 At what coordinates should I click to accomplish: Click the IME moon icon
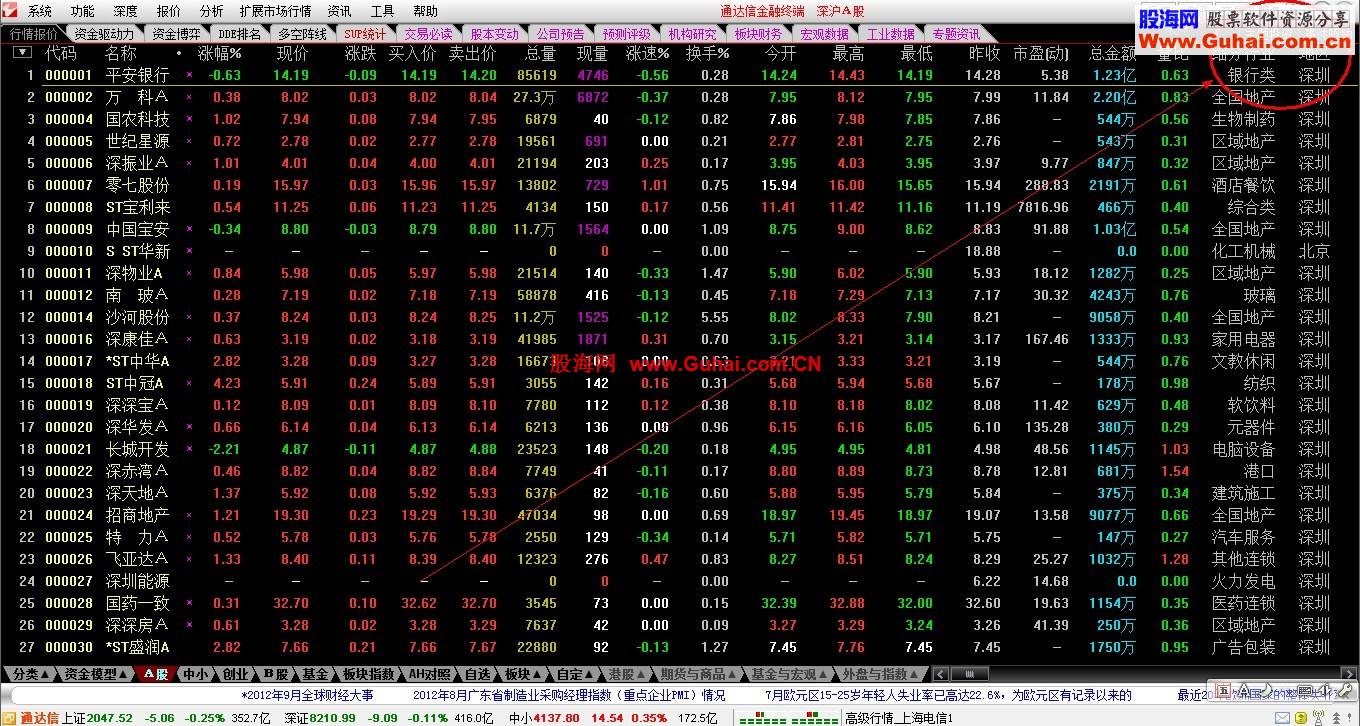pos(1266,691)
